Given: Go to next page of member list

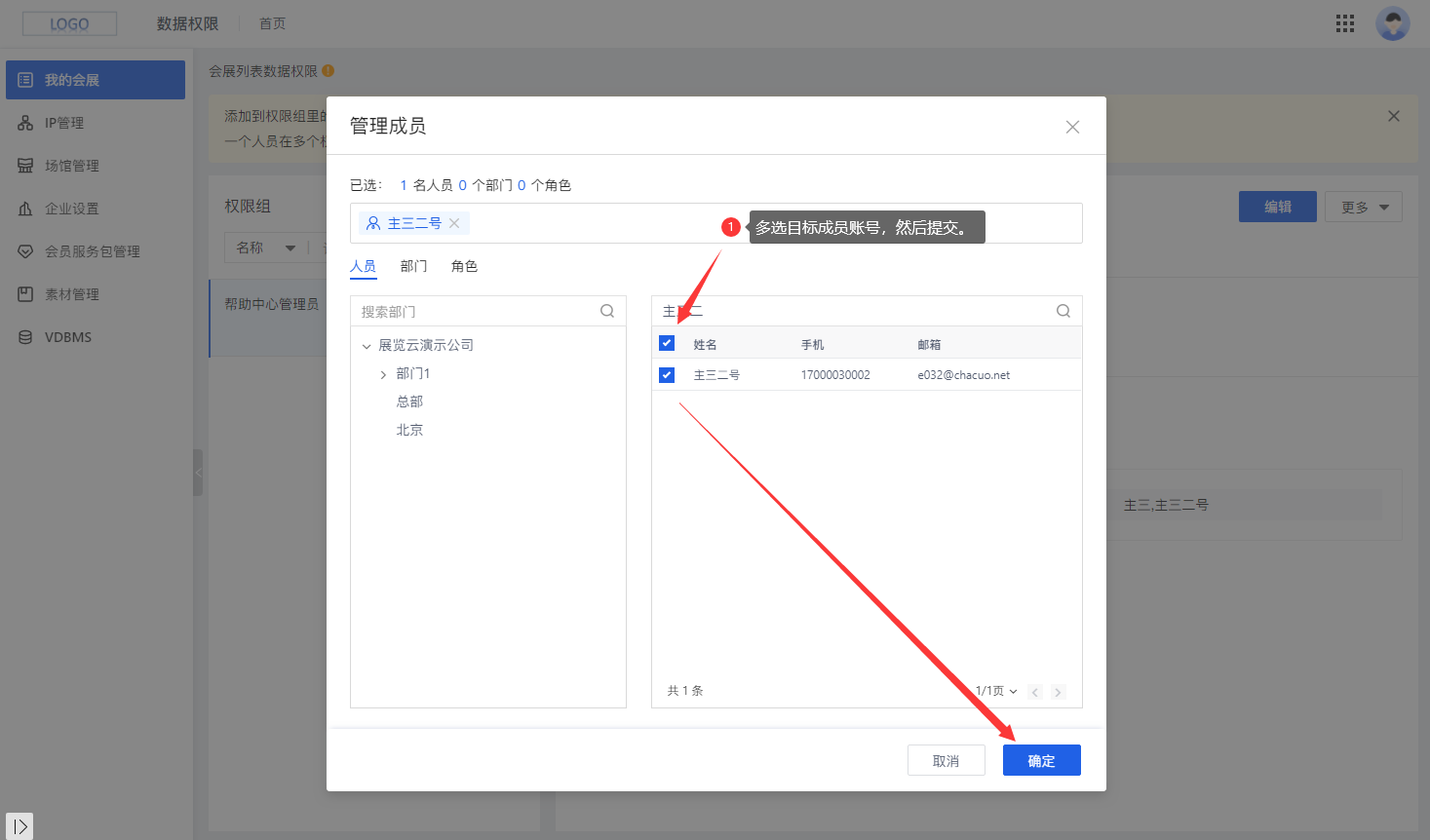Looking at the screenshot, I should tap(1058, 692).
